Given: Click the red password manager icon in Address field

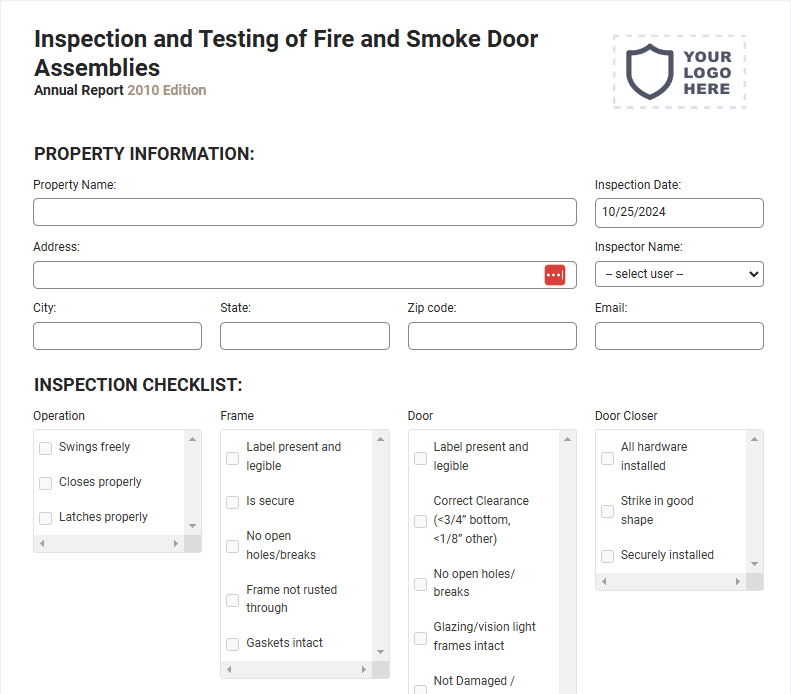Looking at the screenshot, I should click(554, 275).
